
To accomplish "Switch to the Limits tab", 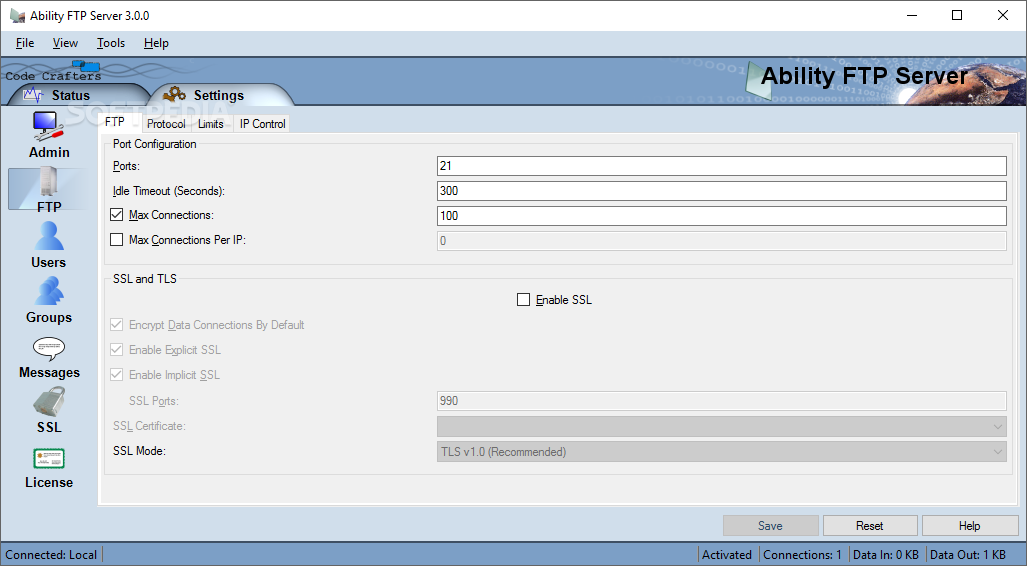I will (x=211, y=124).
